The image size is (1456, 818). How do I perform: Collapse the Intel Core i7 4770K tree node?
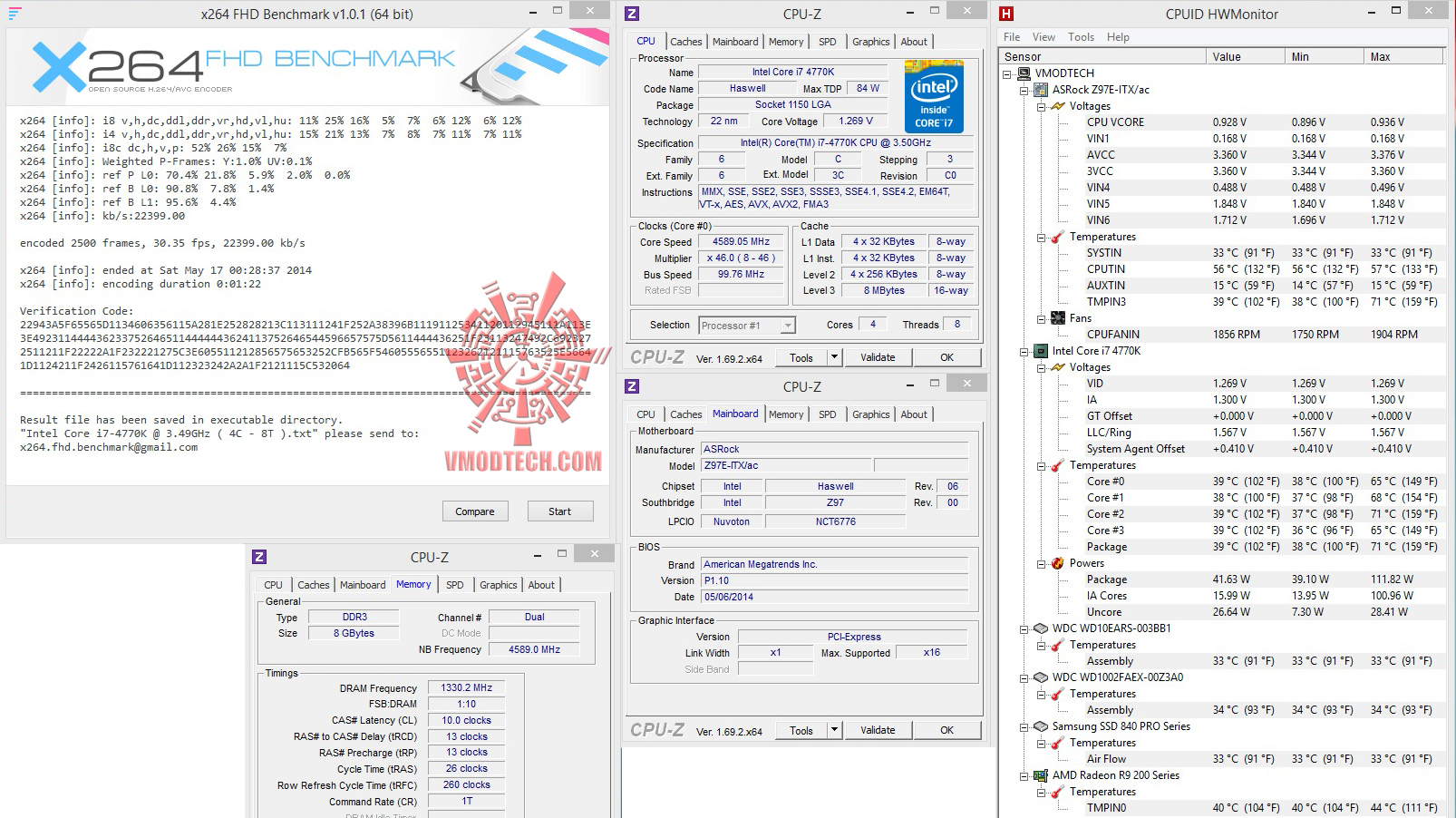coord(1024,351)
